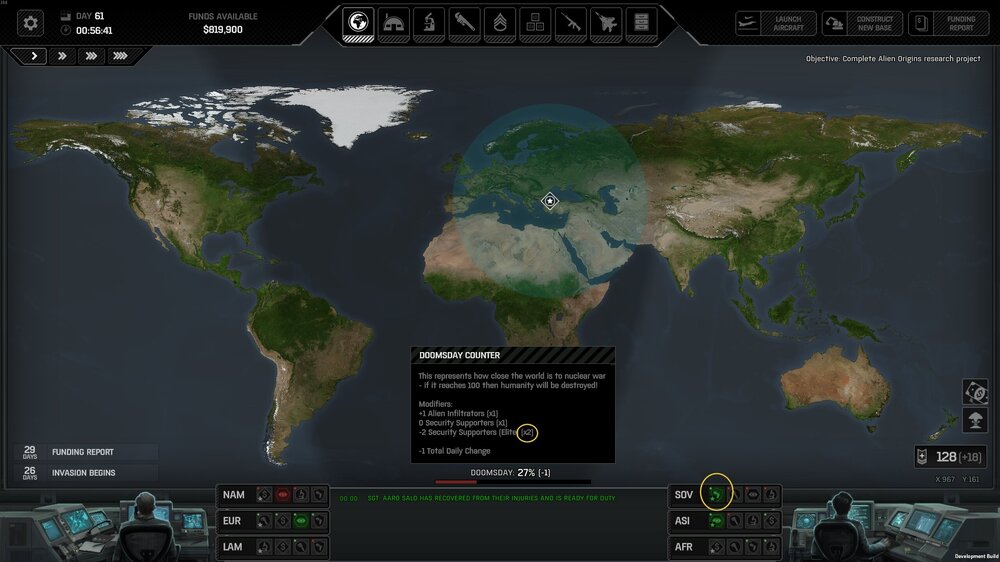Click the Alien Origins objective text

893,58
